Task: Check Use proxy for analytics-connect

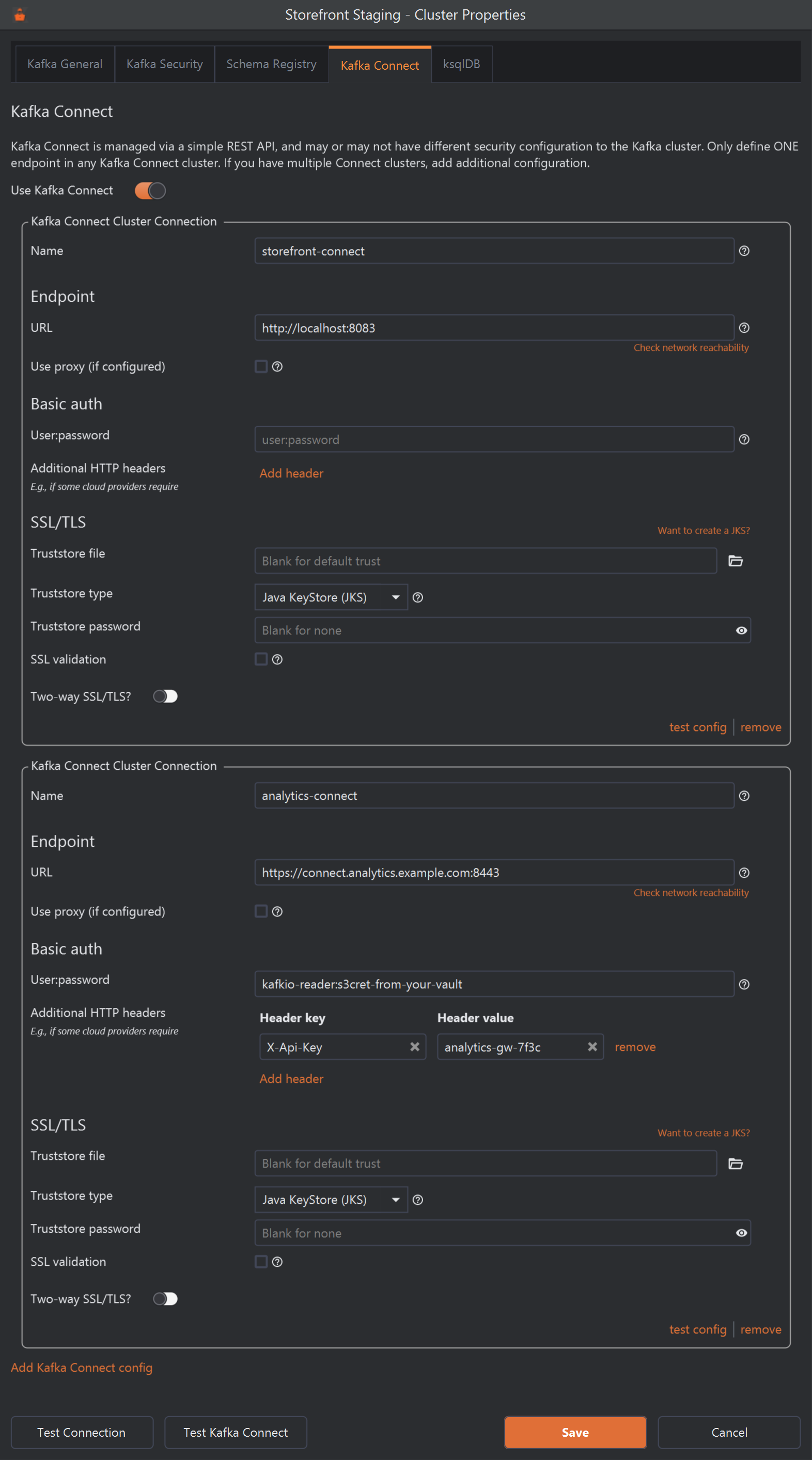Action: click(261, 911)
